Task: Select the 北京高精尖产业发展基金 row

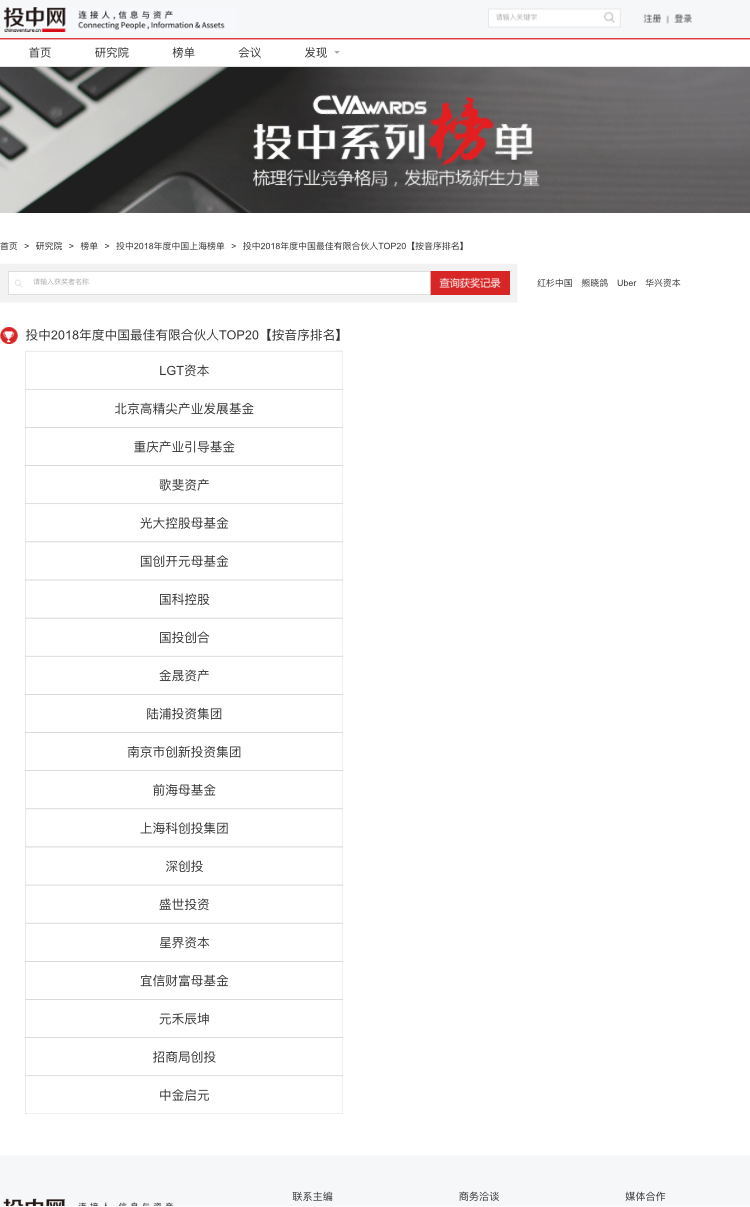Action: coord(184,409)
